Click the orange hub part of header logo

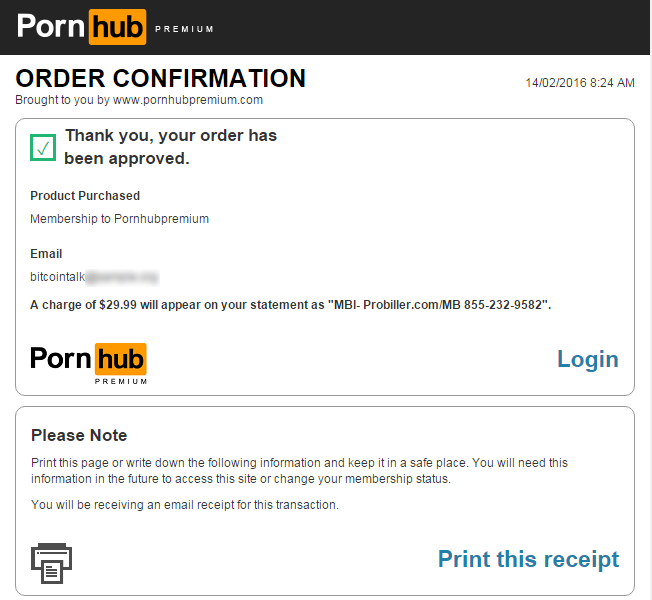pos(117,27)
